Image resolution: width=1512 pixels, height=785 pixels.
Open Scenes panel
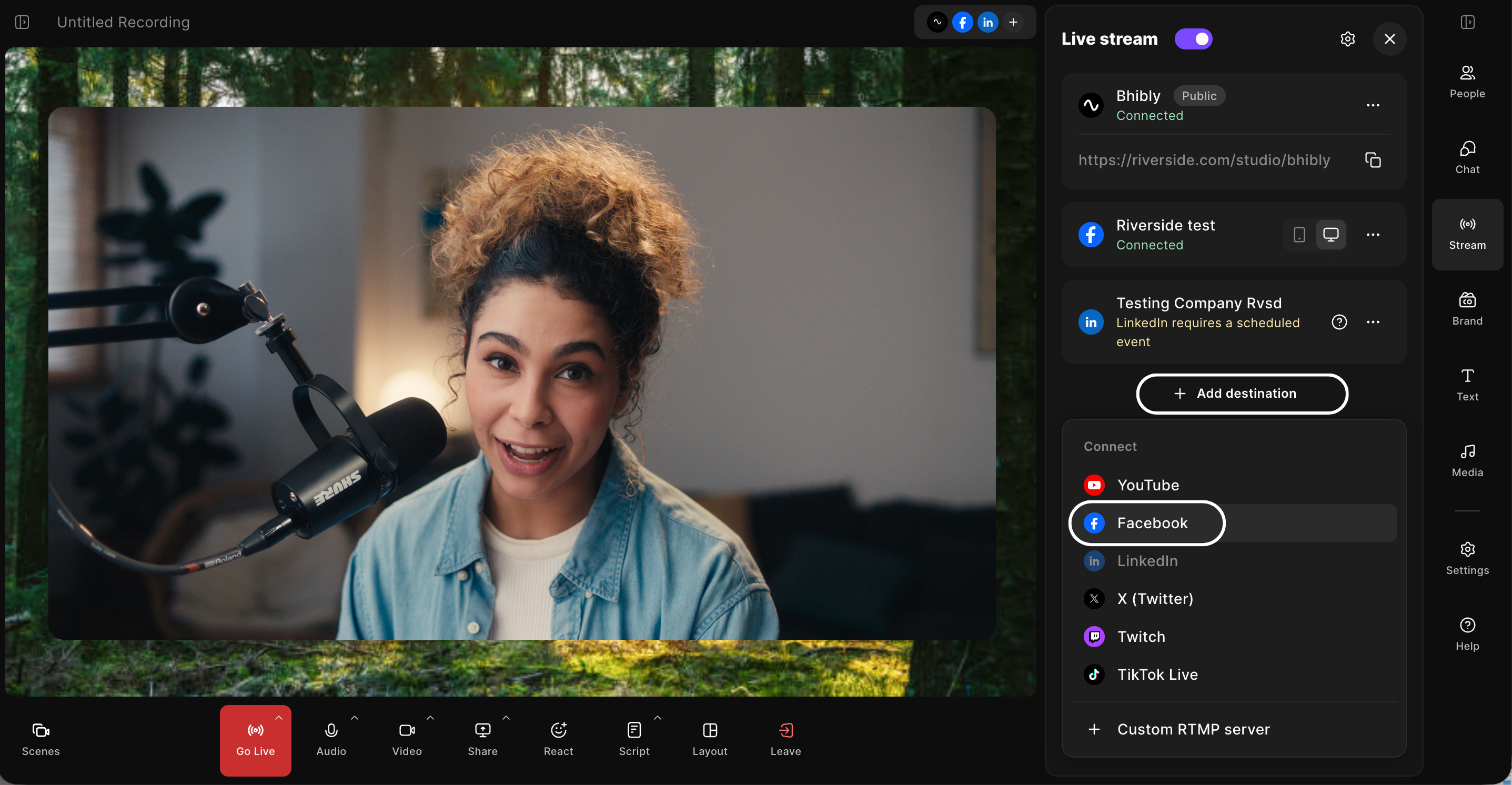(41, 740)
